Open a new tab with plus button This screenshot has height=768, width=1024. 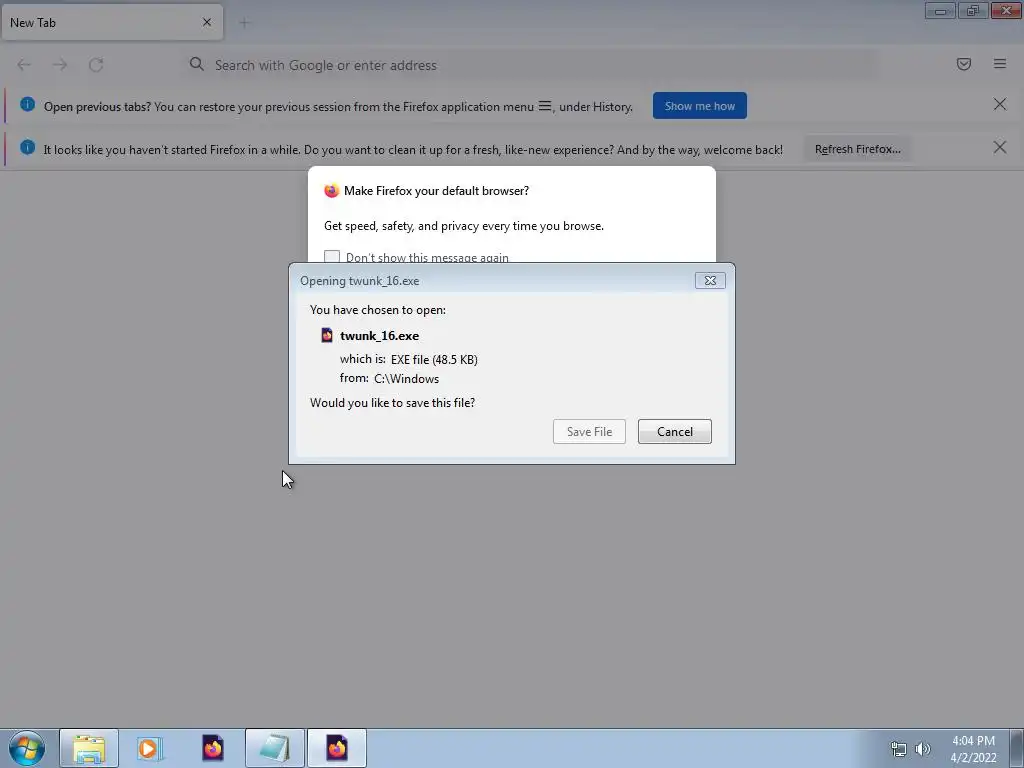tap(244, 24)
